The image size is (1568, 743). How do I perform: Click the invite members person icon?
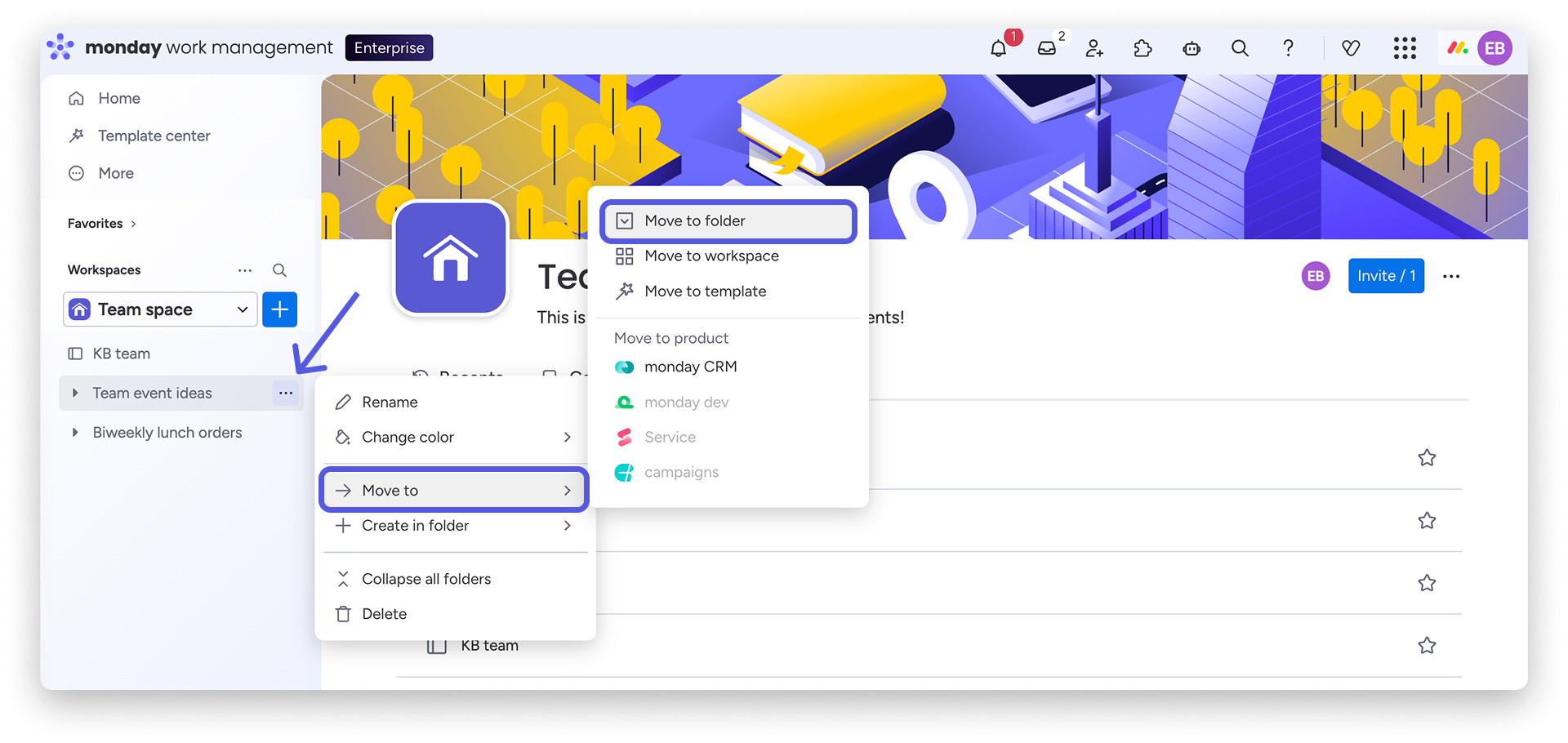(1094, 48)
